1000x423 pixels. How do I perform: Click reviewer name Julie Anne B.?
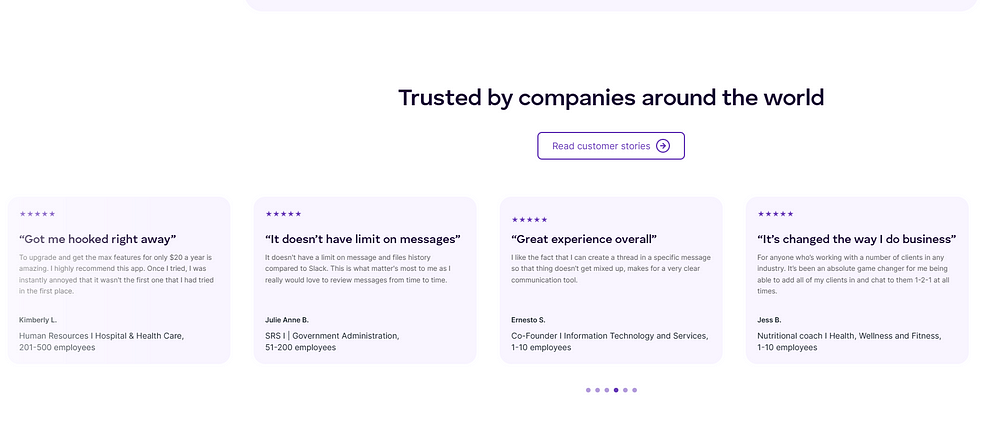click(287, 320)
